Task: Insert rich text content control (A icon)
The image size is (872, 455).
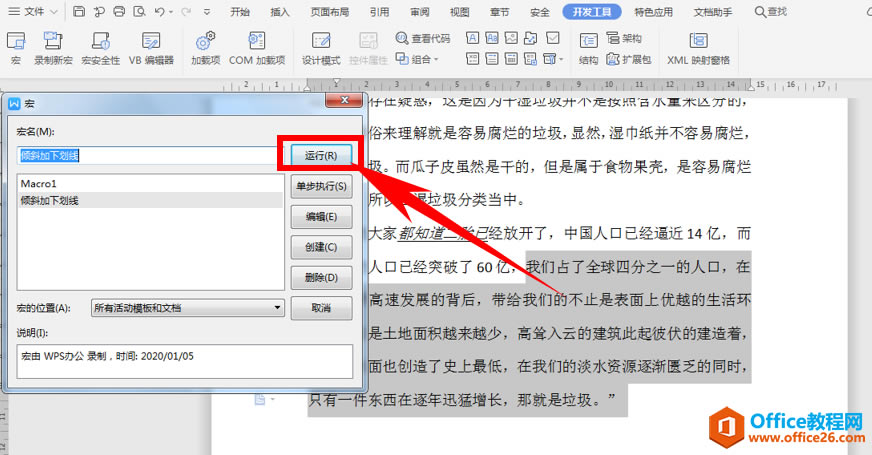Action: (x=472, y=38)
